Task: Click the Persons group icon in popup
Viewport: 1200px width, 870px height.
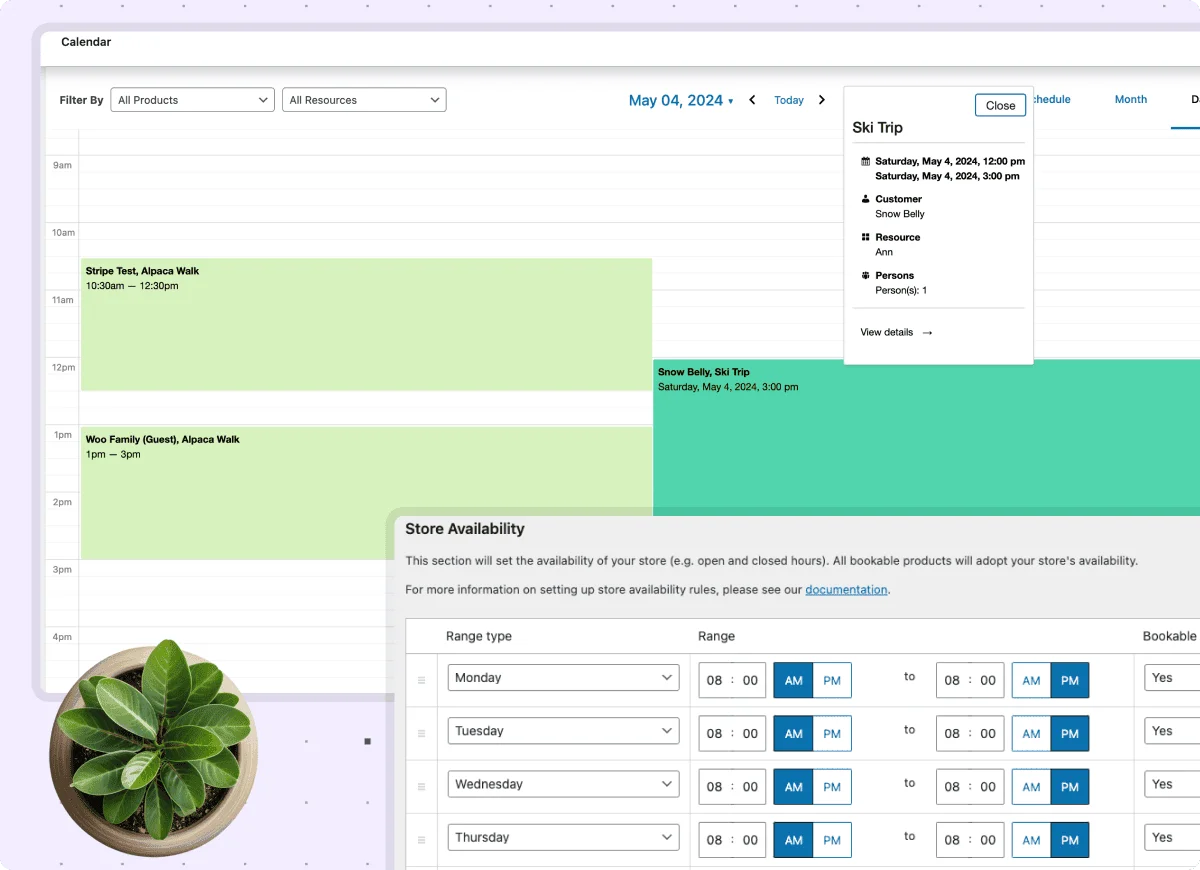Action: click(x=865, y=275)
